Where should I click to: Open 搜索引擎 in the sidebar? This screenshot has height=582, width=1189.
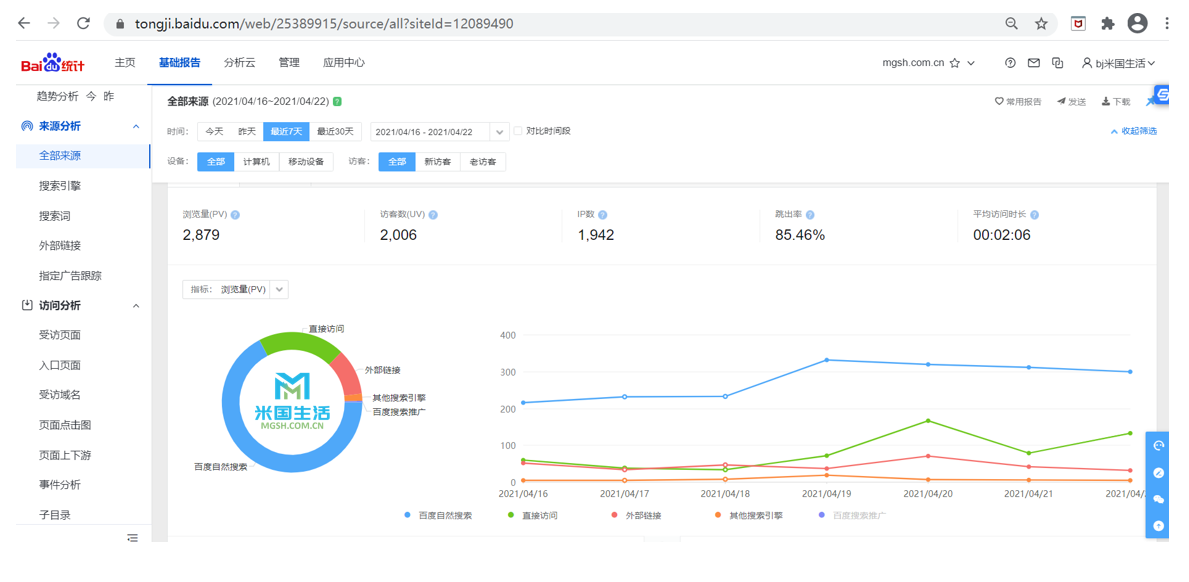tap(60, 186)
